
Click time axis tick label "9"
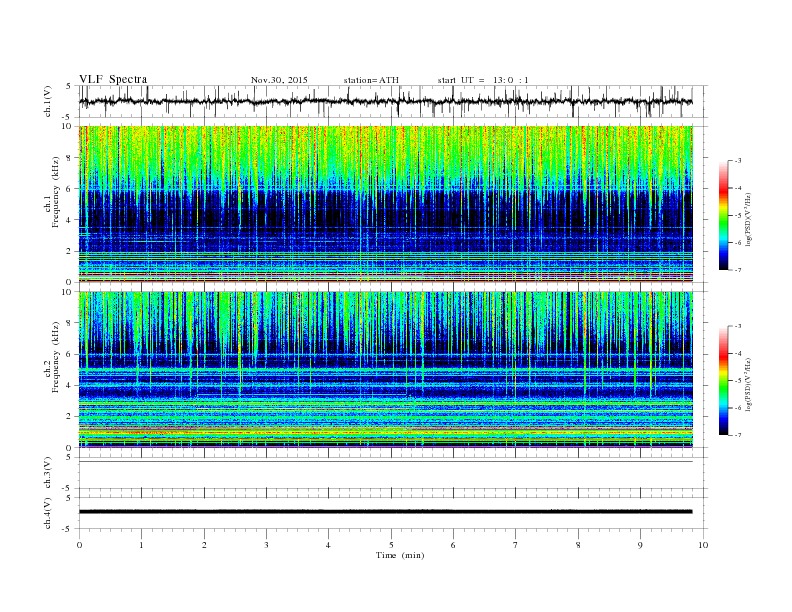[640, 545]
